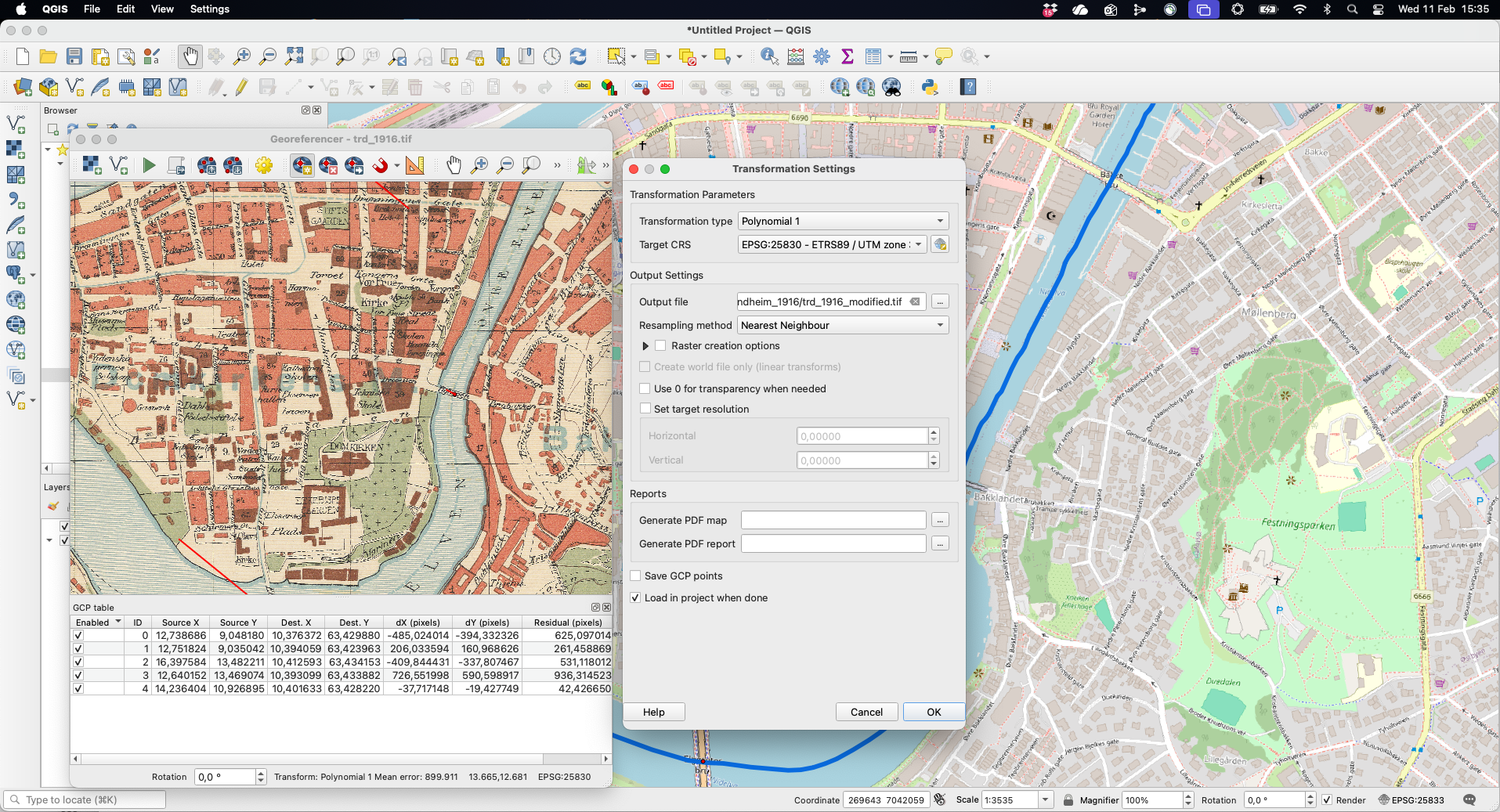Click the Cancel button

[x=866, y=712]
